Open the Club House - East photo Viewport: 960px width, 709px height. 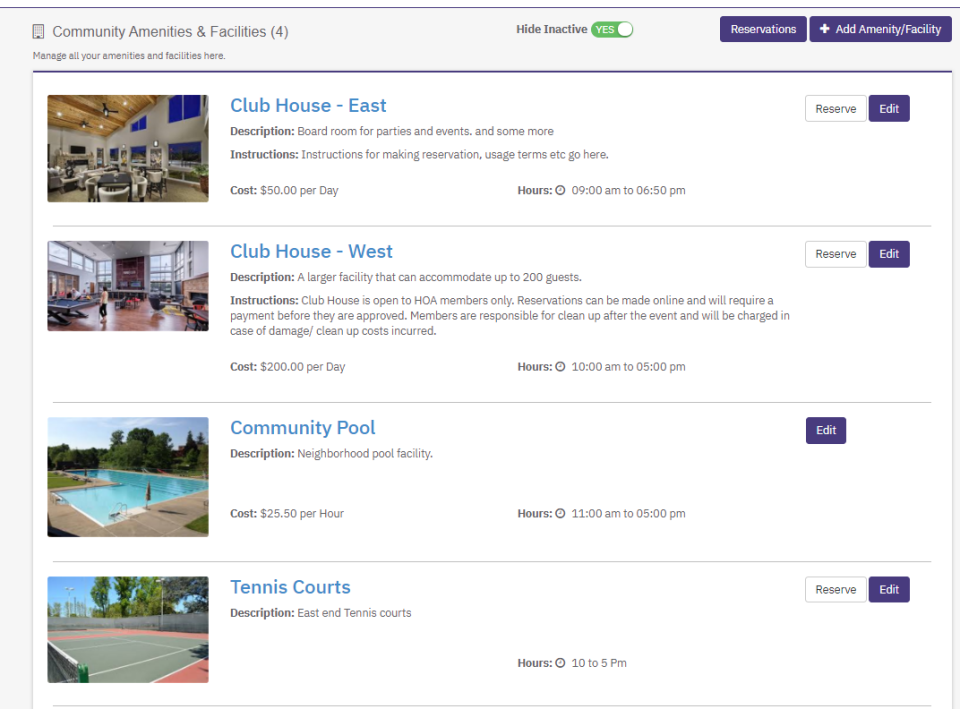pyautogui.click(x=128, y=148)
